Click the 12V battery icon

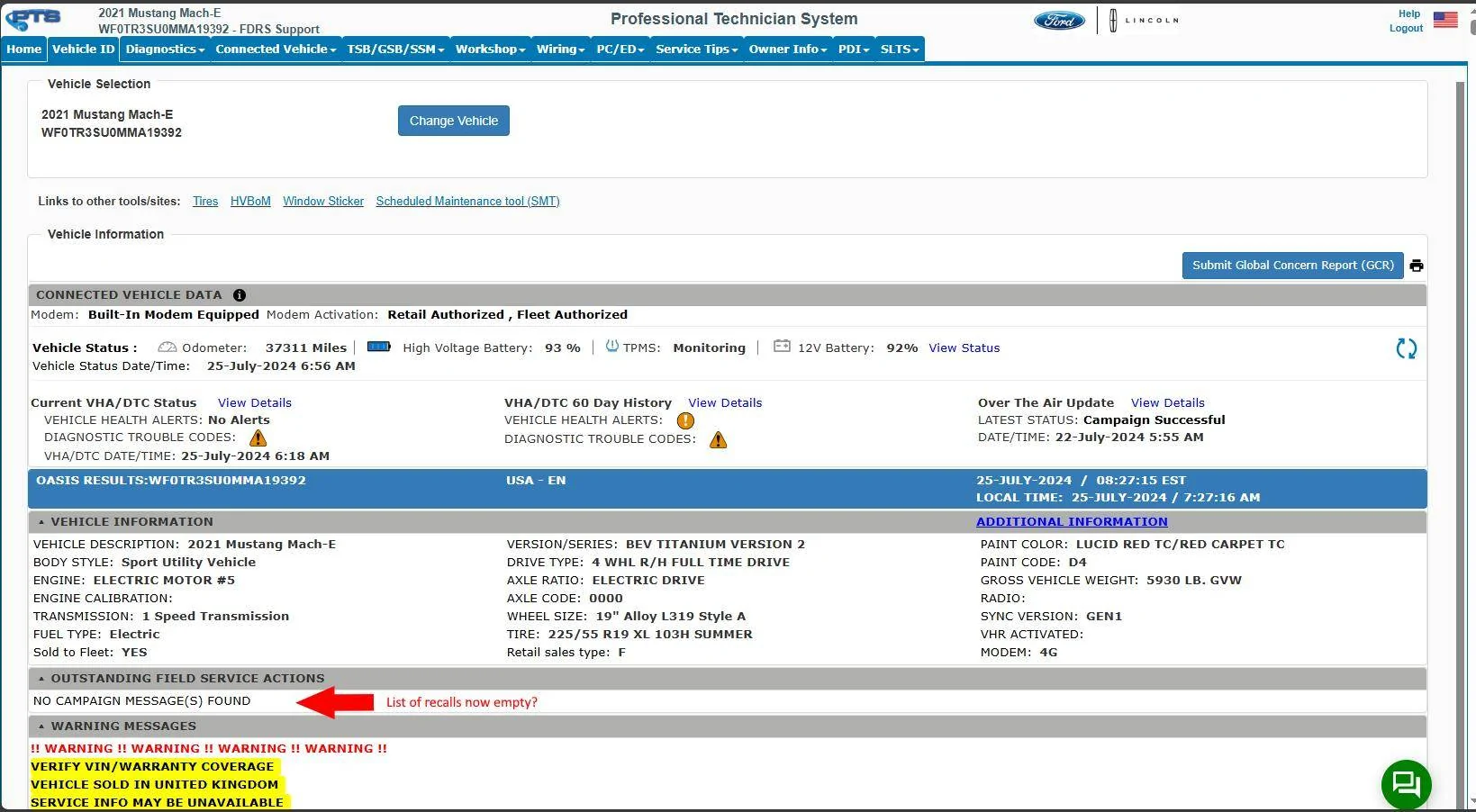pyautogui.click(x=782, y=347)
